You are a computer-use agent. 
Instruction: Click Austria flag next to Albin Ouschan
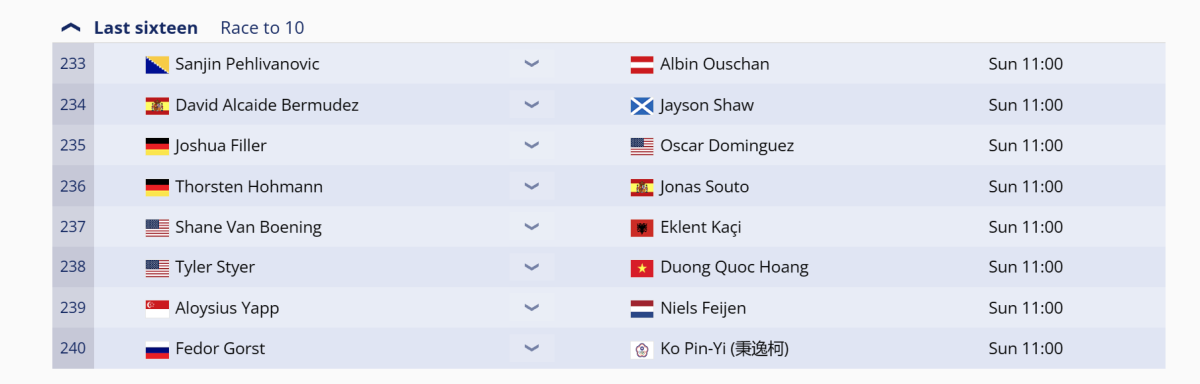(x=642, y=64)
